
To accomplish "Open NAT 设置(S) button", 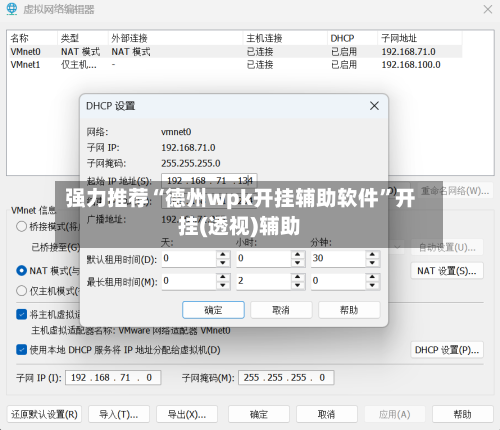I will point(447,271).
